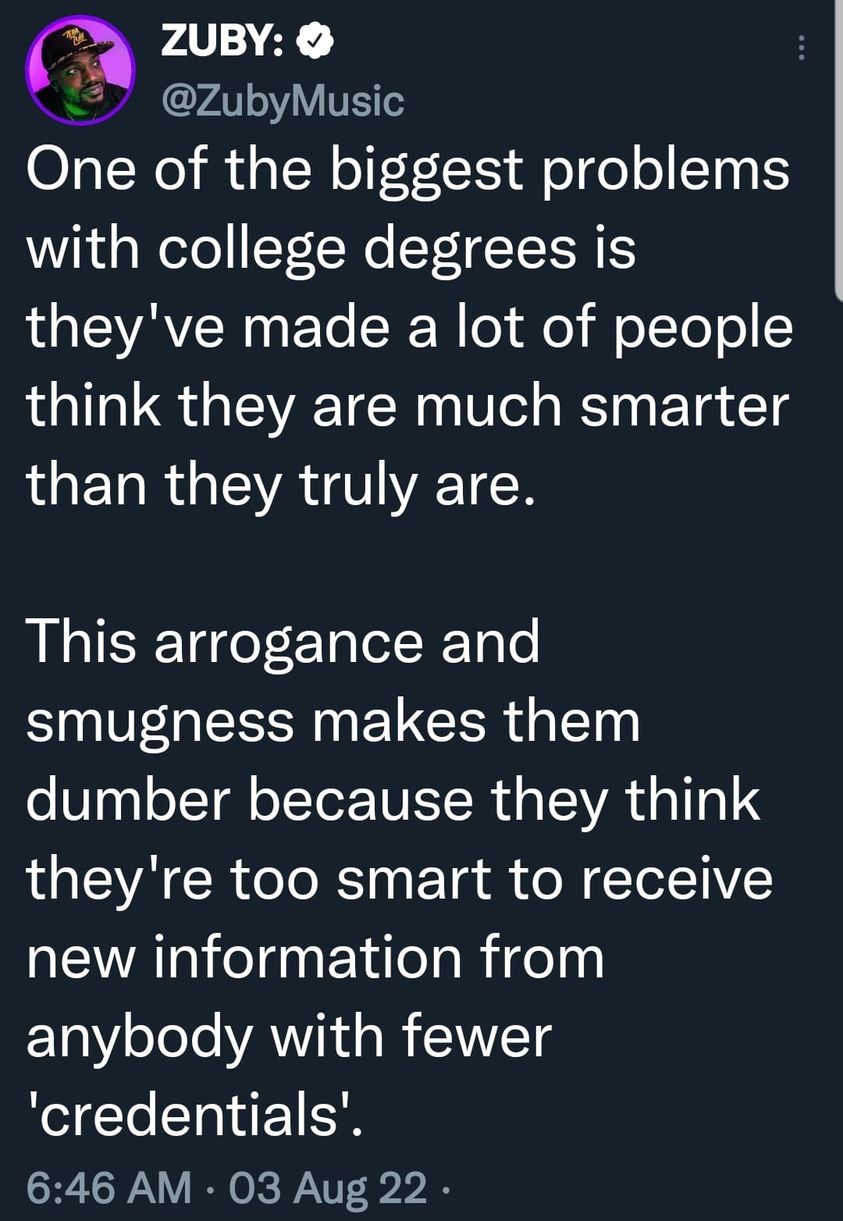Click the scrollbar on the right edge
This screenshot has height=1221, width=843.
[x=838, y=150]
